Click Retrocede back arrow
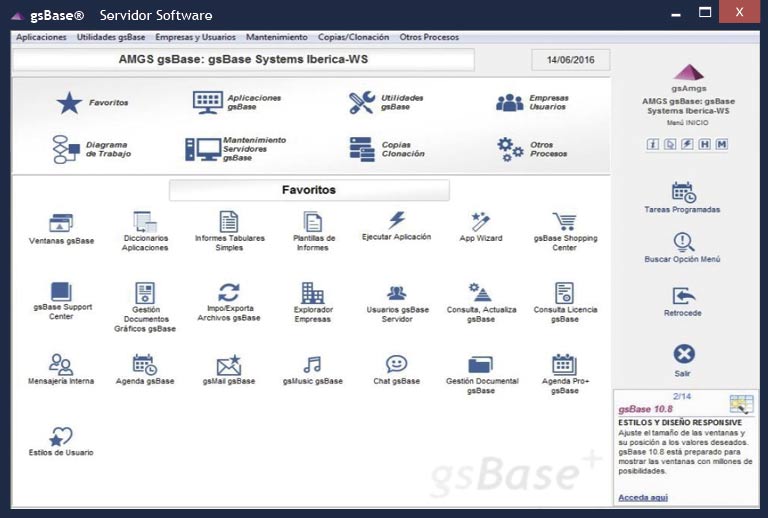768x518 pixels. click(x=684, y=296)
